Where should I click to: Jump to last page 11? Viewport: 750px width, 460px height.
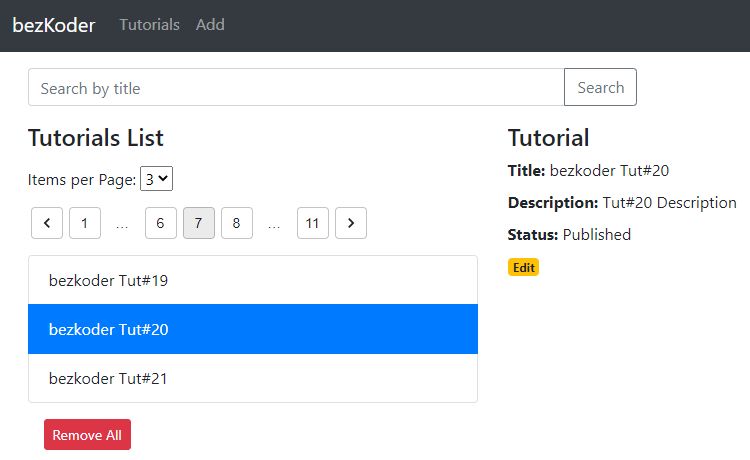coord(313,223)
